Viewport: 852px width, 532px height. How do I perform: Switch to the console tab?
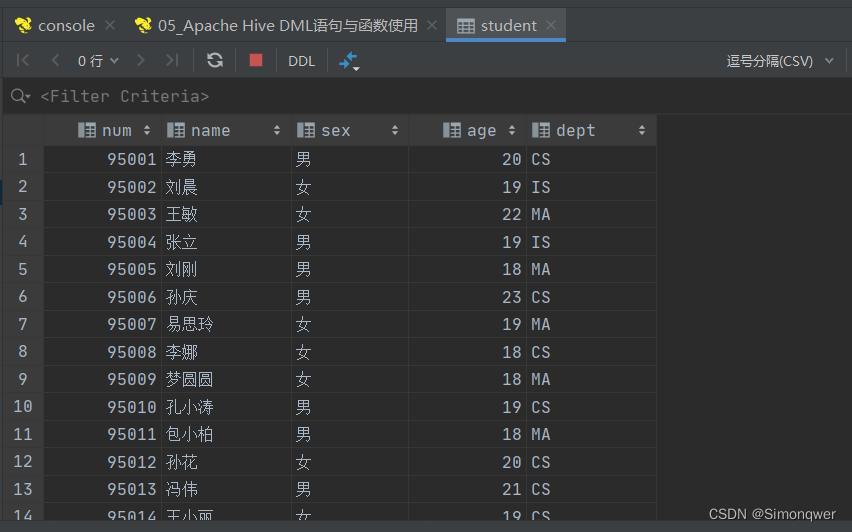click(x=66, y=26)
